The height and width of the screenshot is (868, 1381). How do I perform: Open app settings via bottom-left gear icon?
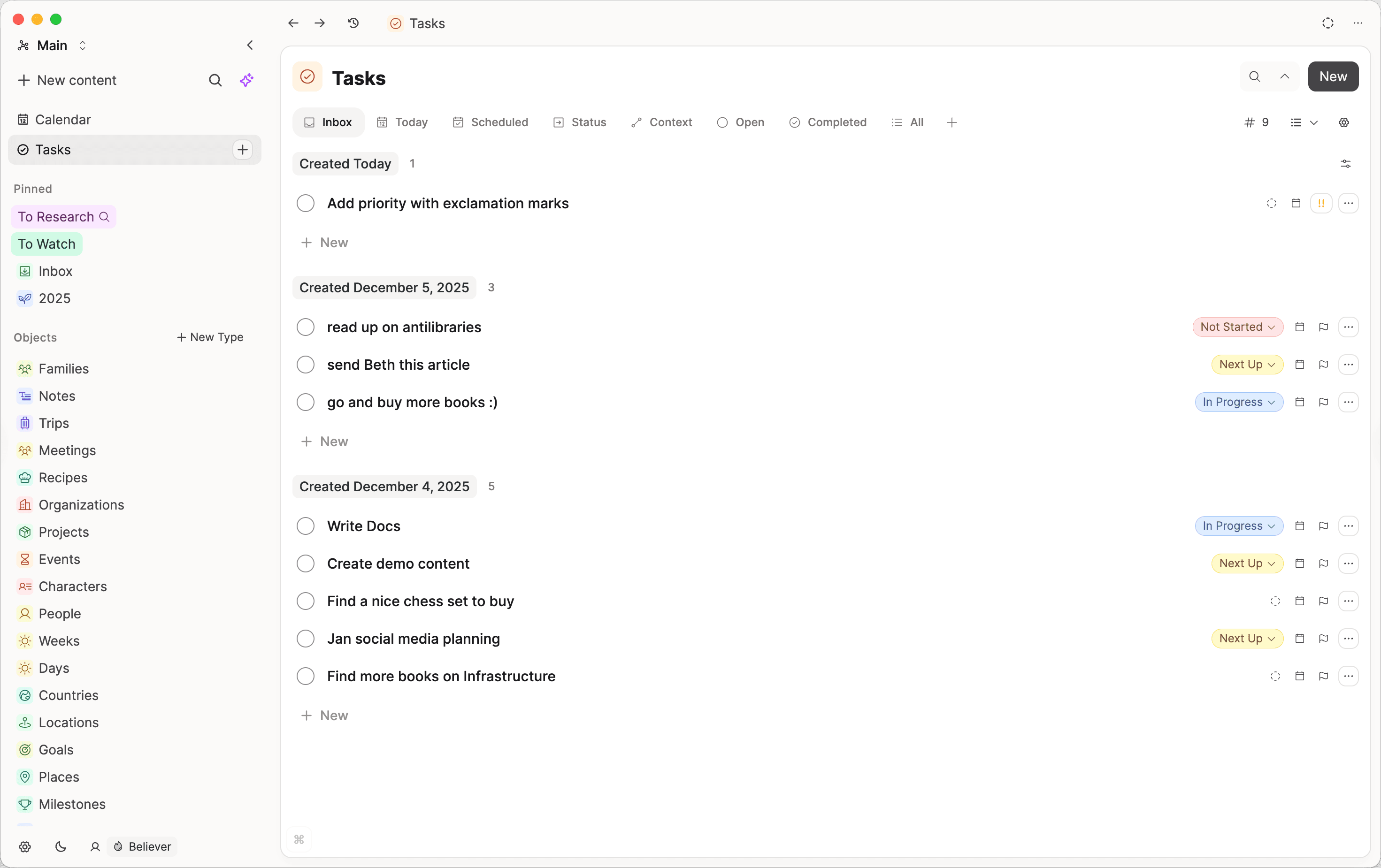tap(25, 847)
